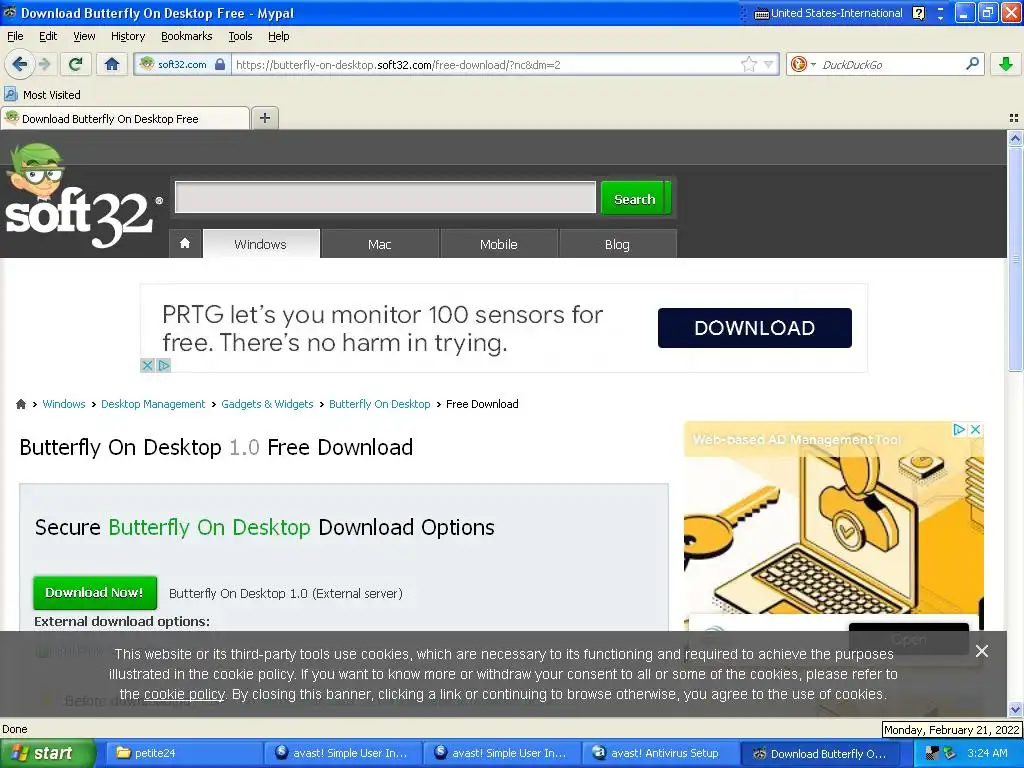Dismiss the cookie notice banner
This screenshot has width=1024, height=768.
981,651
